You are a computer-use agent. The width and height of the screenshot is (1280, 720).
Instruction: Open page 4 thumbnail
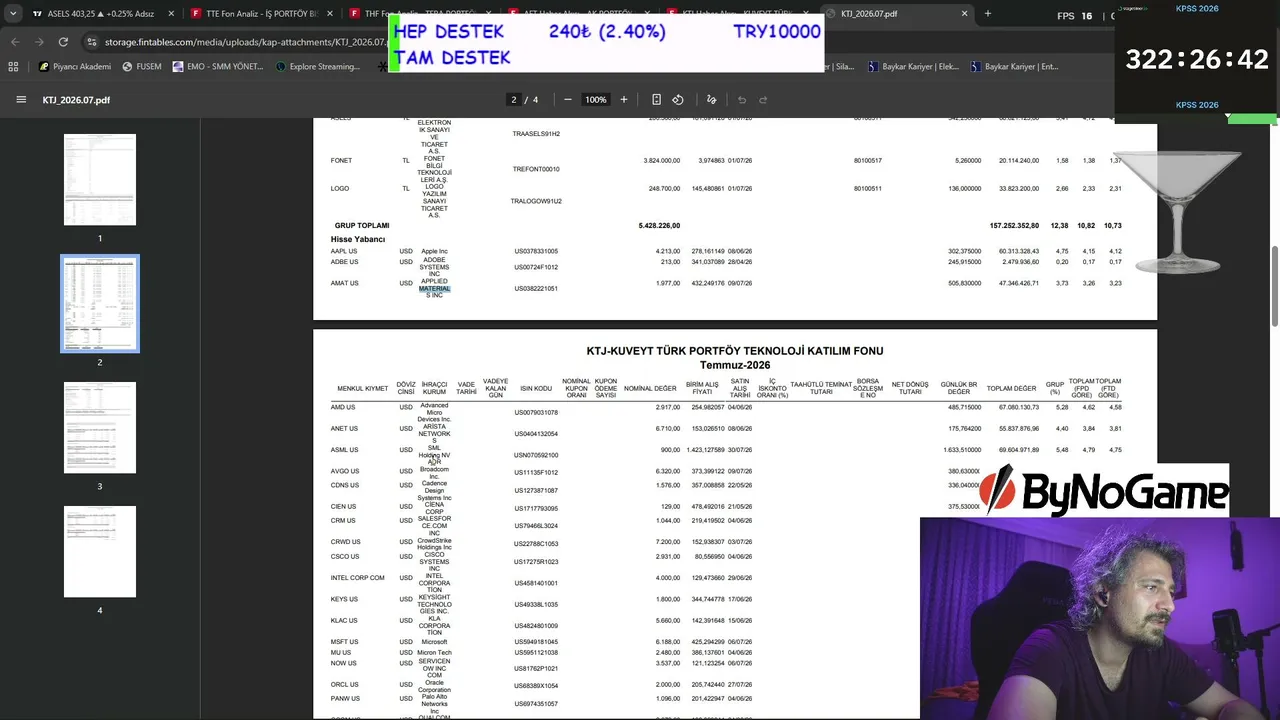tap(100, 552)
